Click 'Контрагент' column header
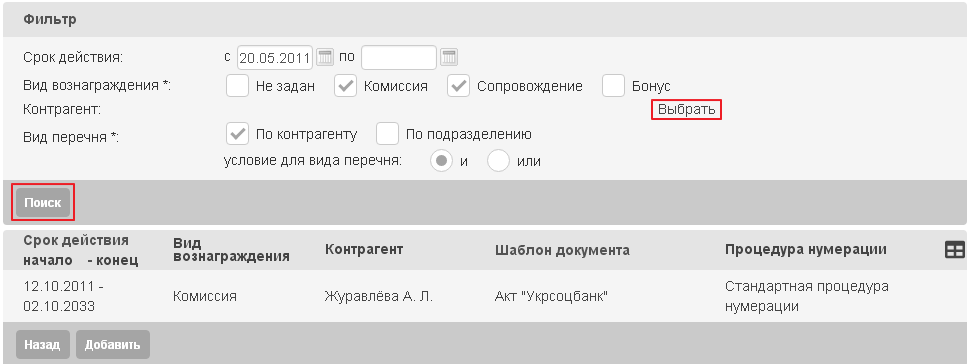 364,249
